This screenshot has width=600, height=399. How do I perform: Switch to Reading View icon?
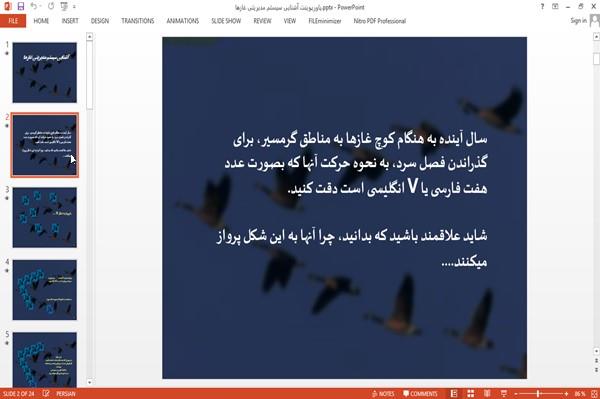coord(487,394)
